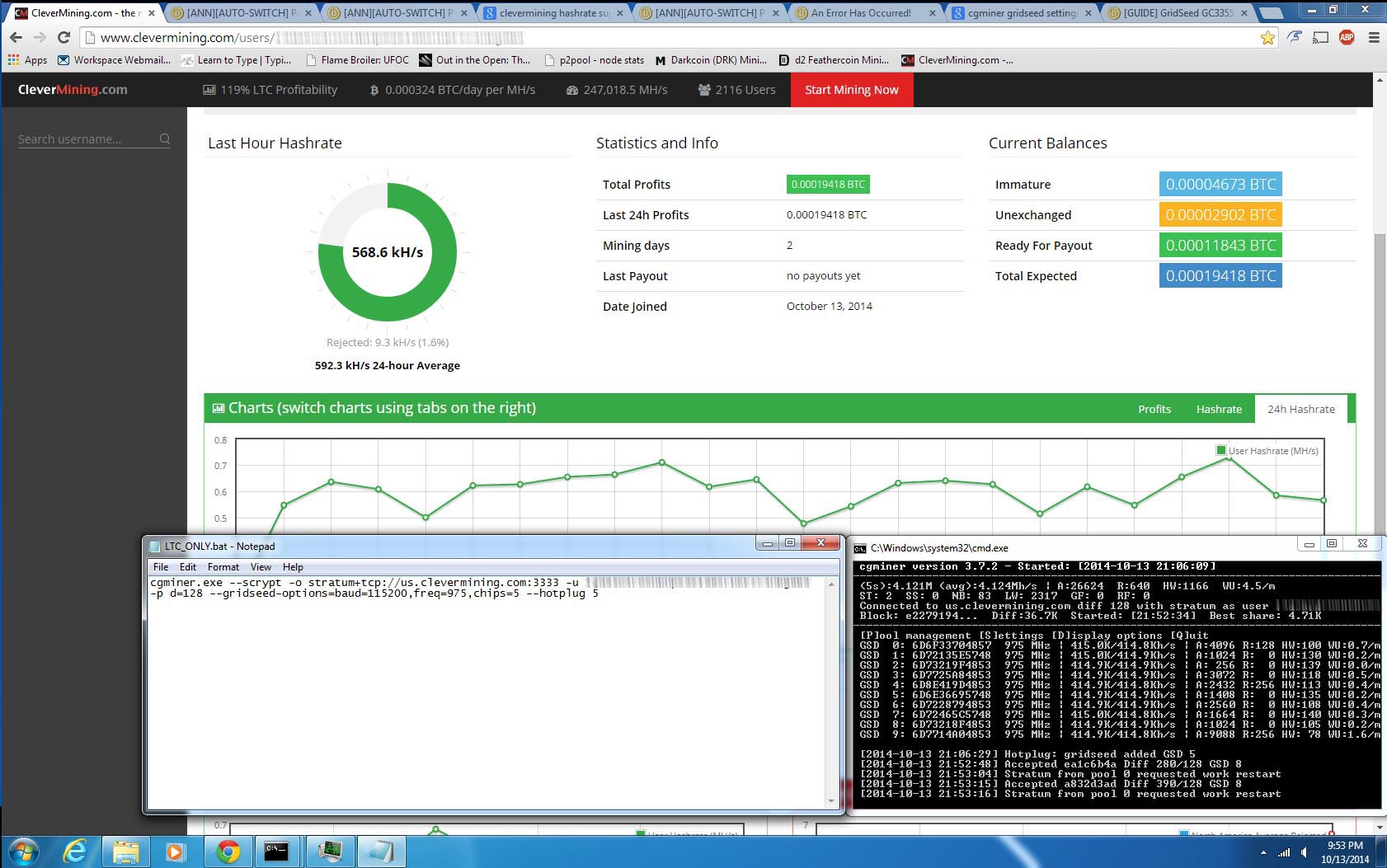Screen dimensions: 1387x868
Task: Click the clock in system tray
Action: tap(1345, 852)
